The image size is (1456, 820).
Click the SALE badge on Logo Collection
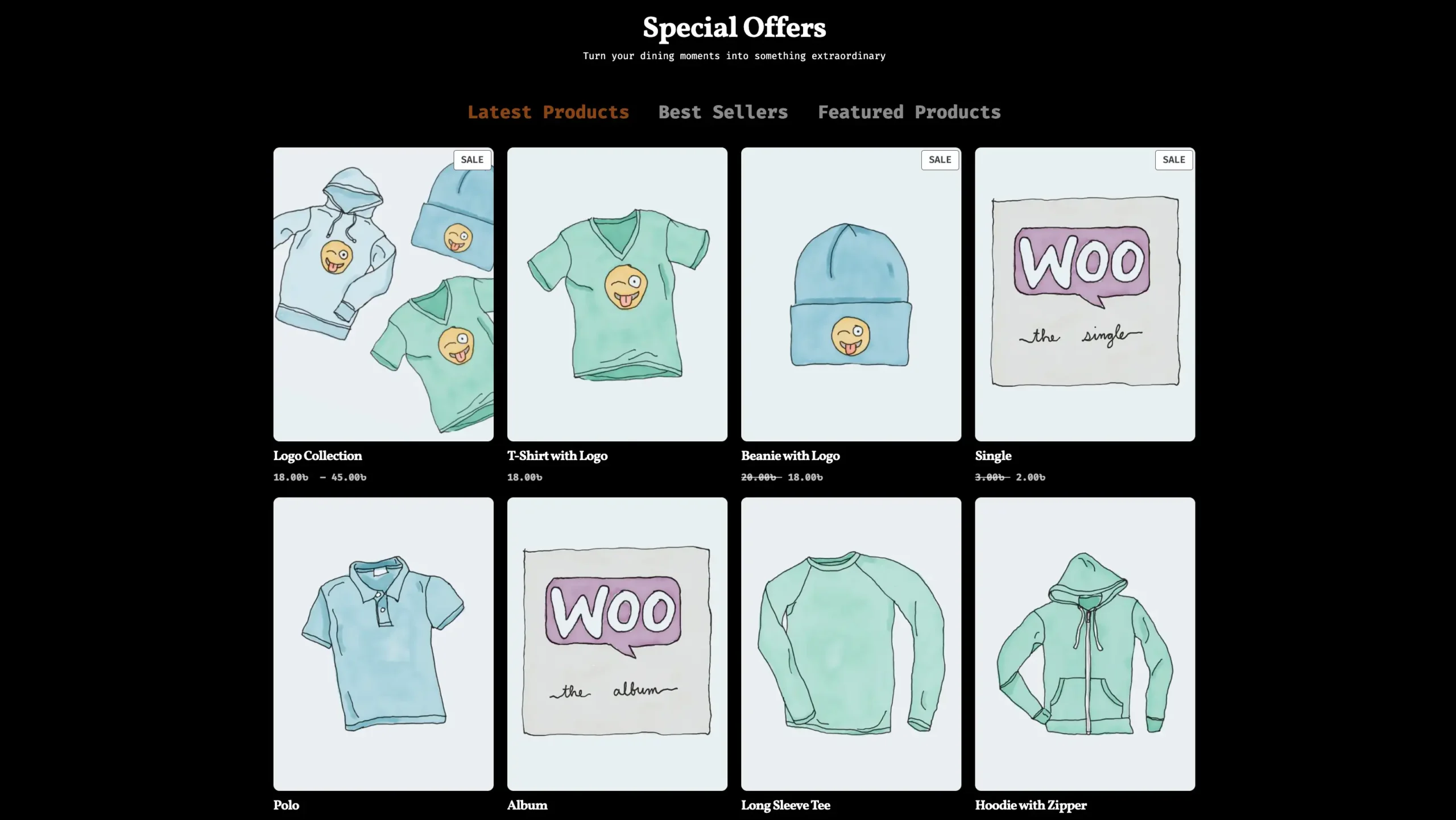(x=472, y=160)
